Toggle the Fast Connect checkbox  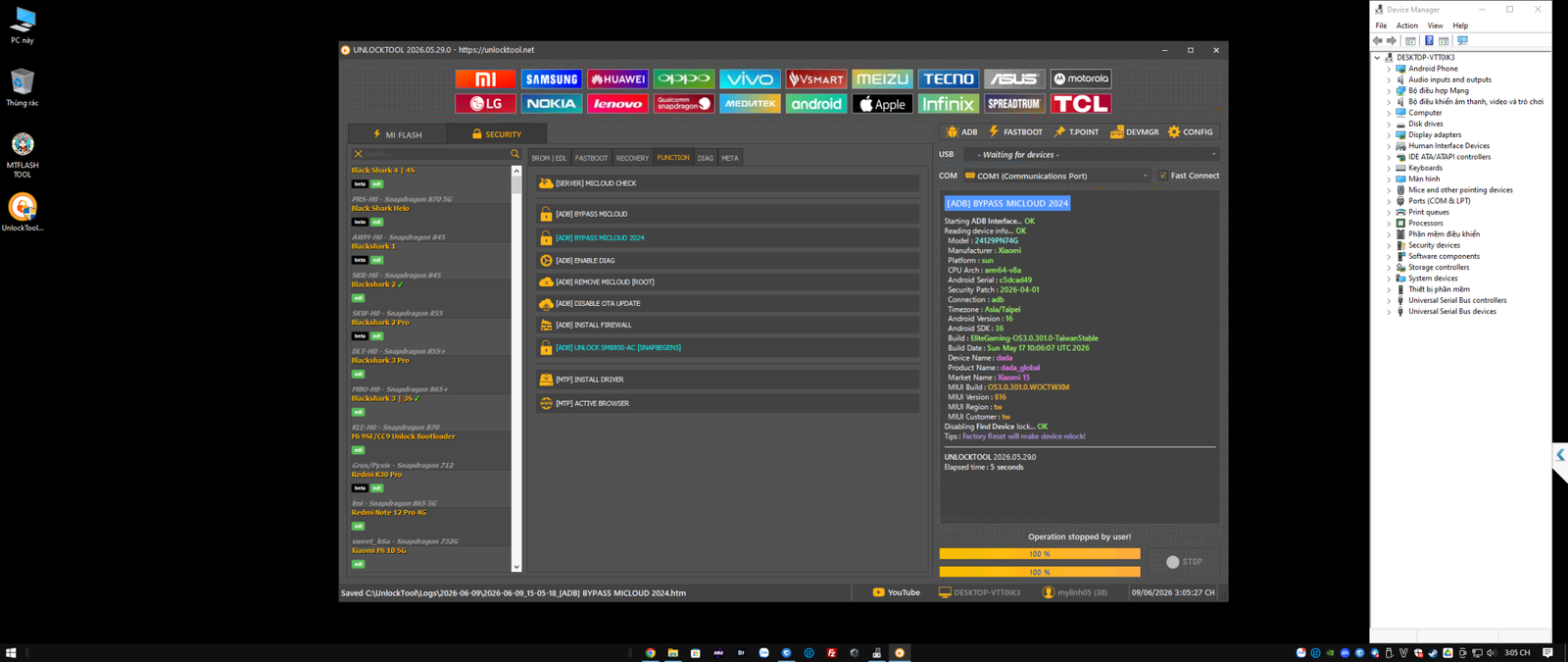point(1163,176)
